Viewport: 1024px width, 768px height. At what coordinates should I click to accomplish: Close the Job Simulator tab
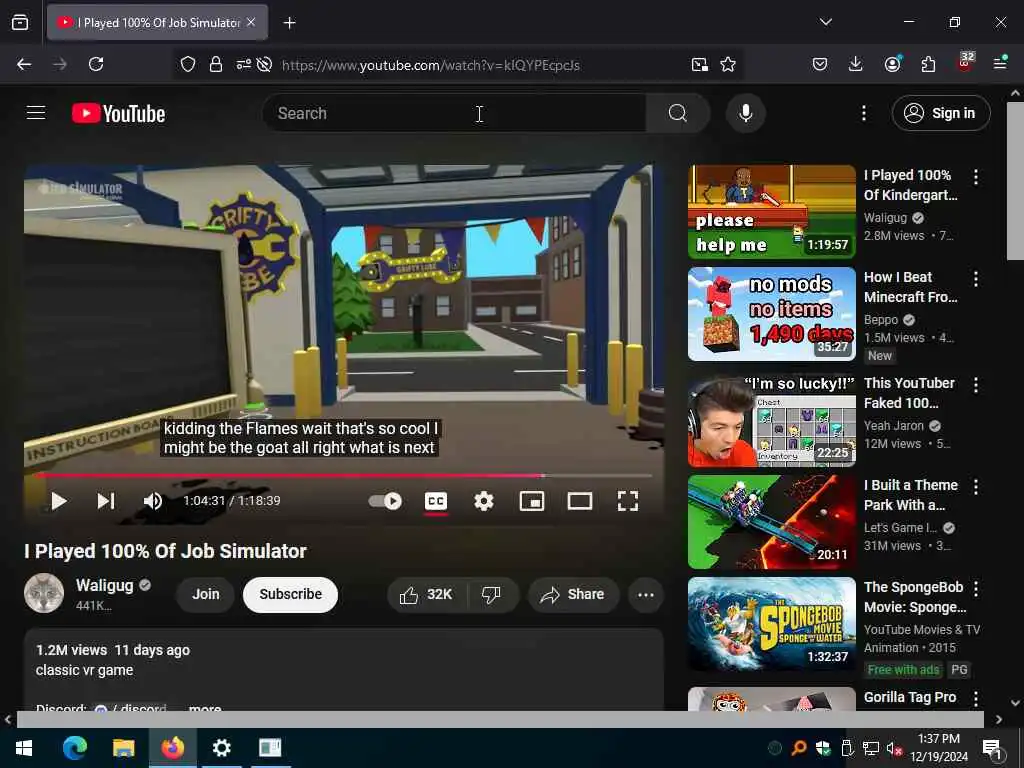[x=251, y=22]
